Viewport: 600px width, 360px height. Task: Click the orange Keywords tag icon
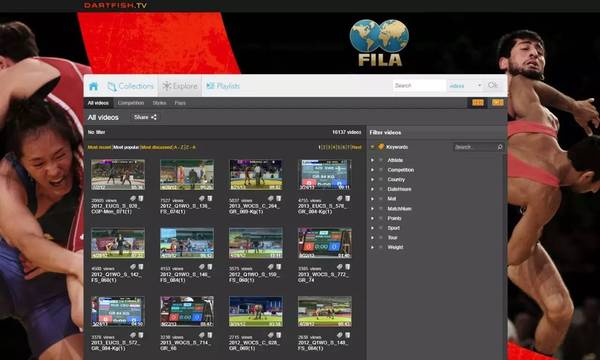381,147
